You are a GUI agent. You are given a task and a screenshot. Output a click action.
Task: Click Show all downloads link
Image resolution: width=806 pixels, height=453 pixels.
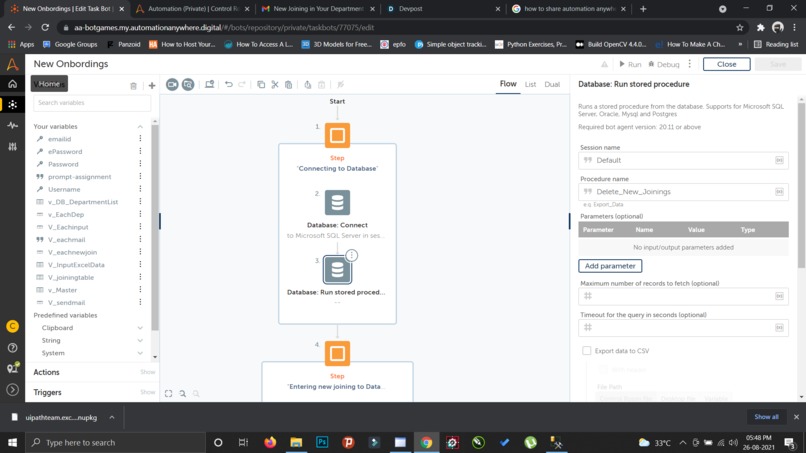(x=766, y=416)
